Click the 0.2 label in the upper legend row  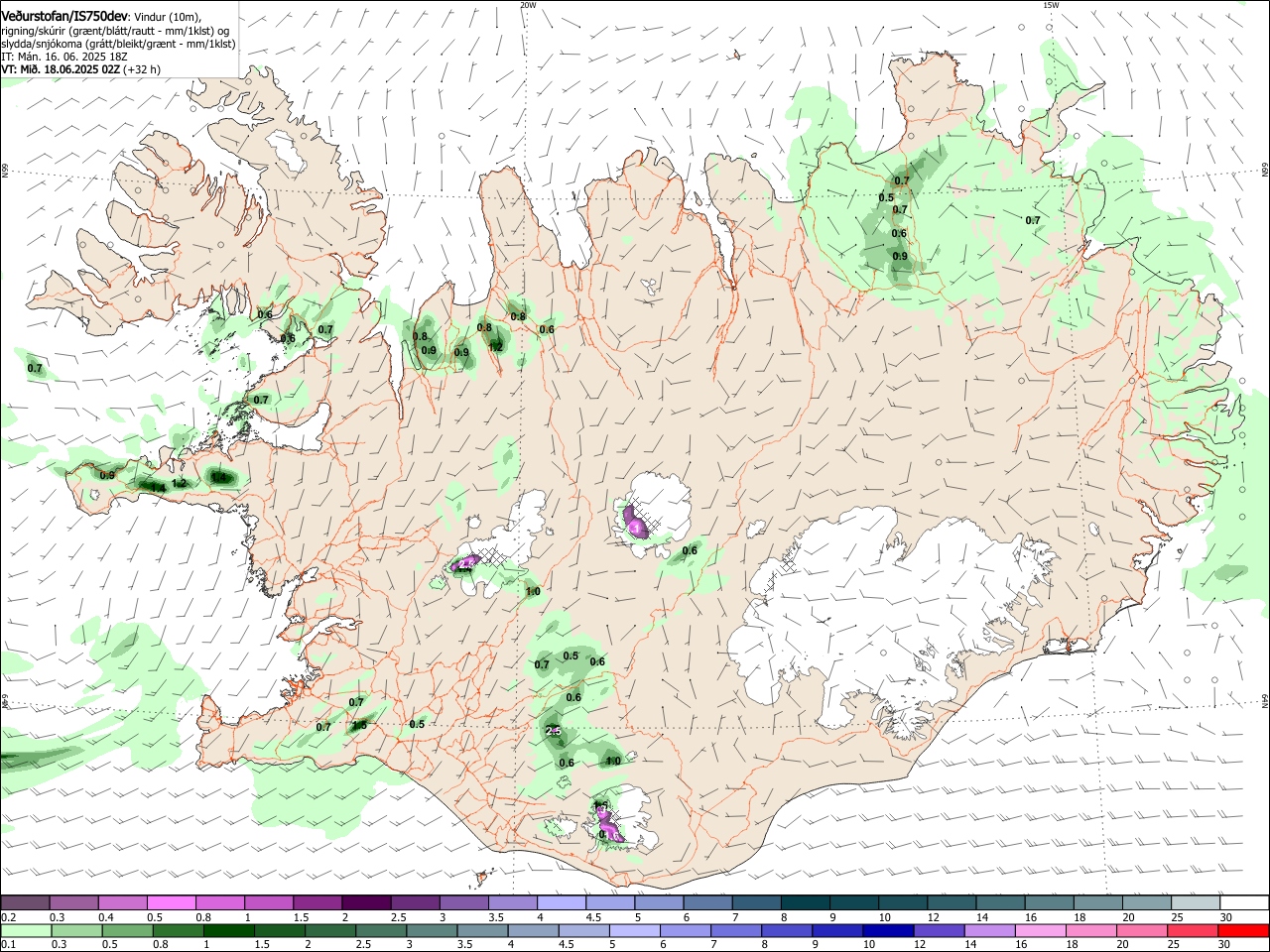(x=8, y=917)
